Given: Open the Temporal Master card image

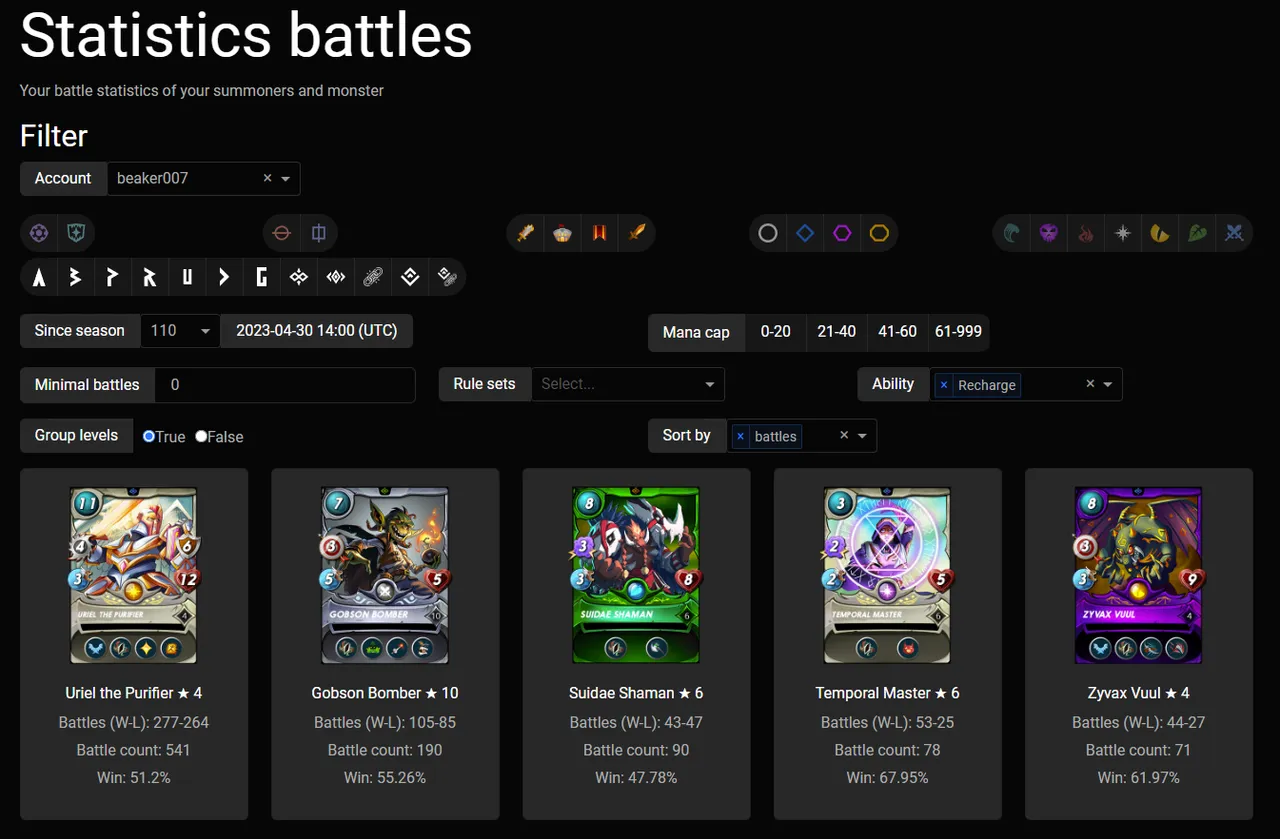Looking at the screenshot, I should (x=887, y=575).
